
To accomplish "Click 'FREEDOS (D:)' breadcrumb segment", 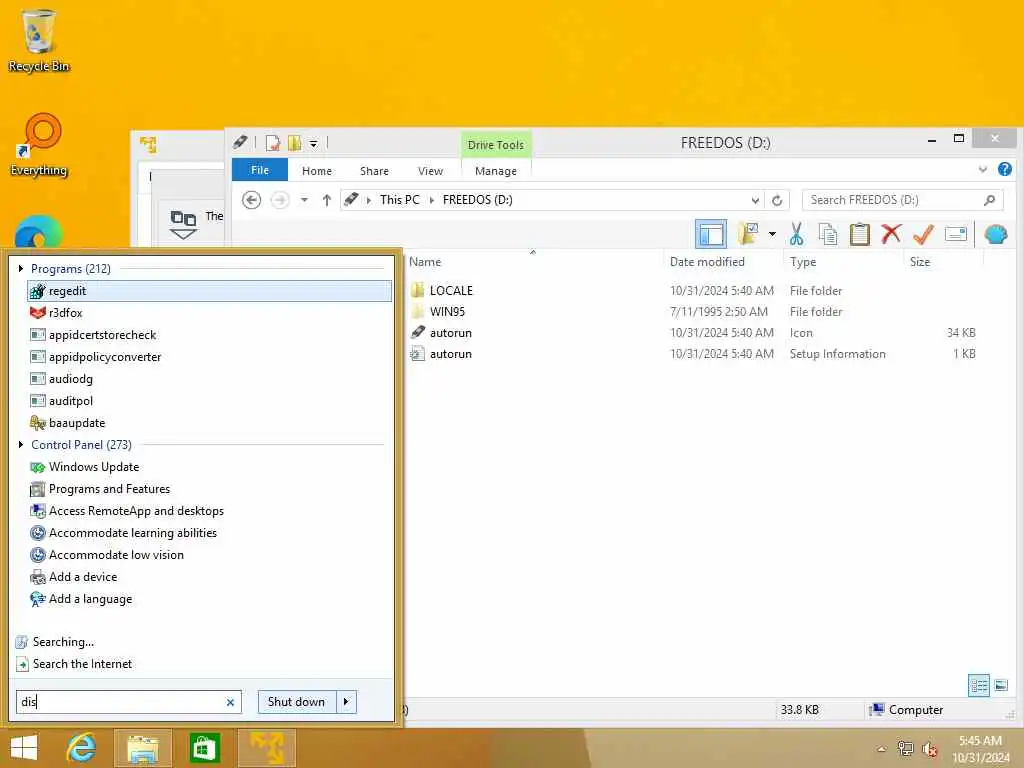I will pos(477,200).
